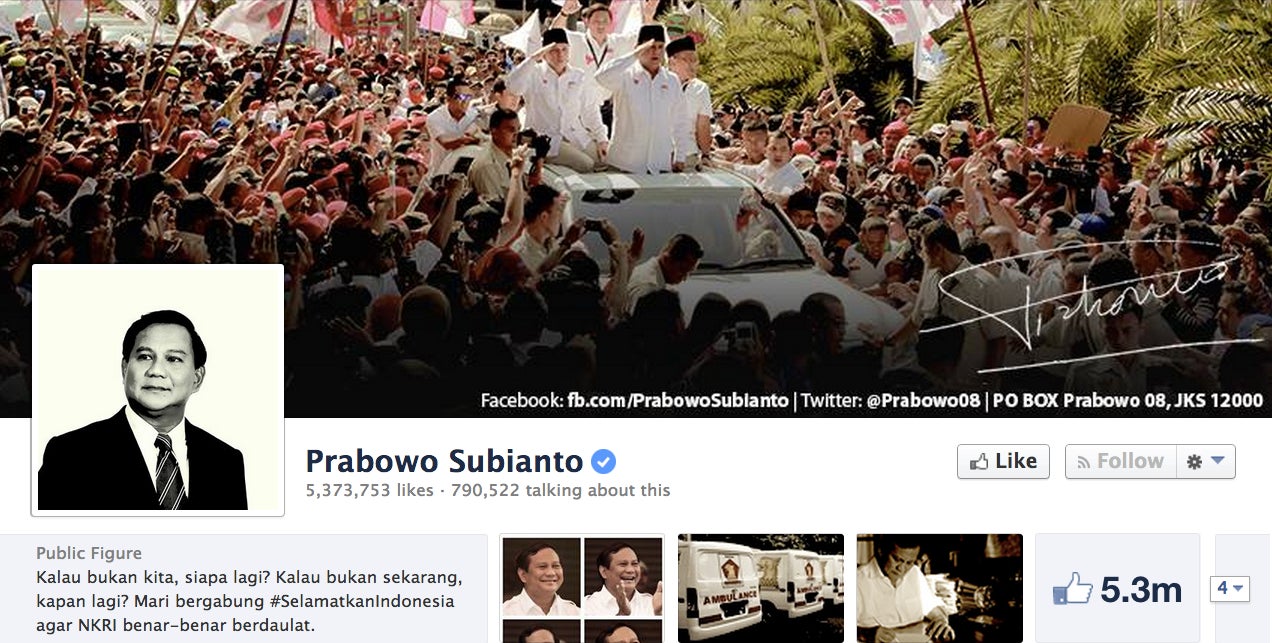The width and height of the screenshot is (1272, 643).
Task: Open the tile showing man writing
Action: tap(940, 588)
